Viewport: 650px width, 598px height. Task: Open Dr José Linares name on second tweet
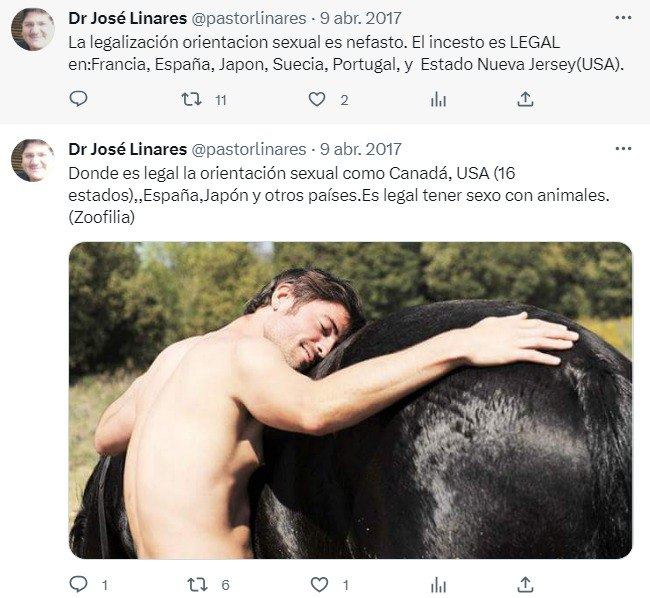[128, 149]
